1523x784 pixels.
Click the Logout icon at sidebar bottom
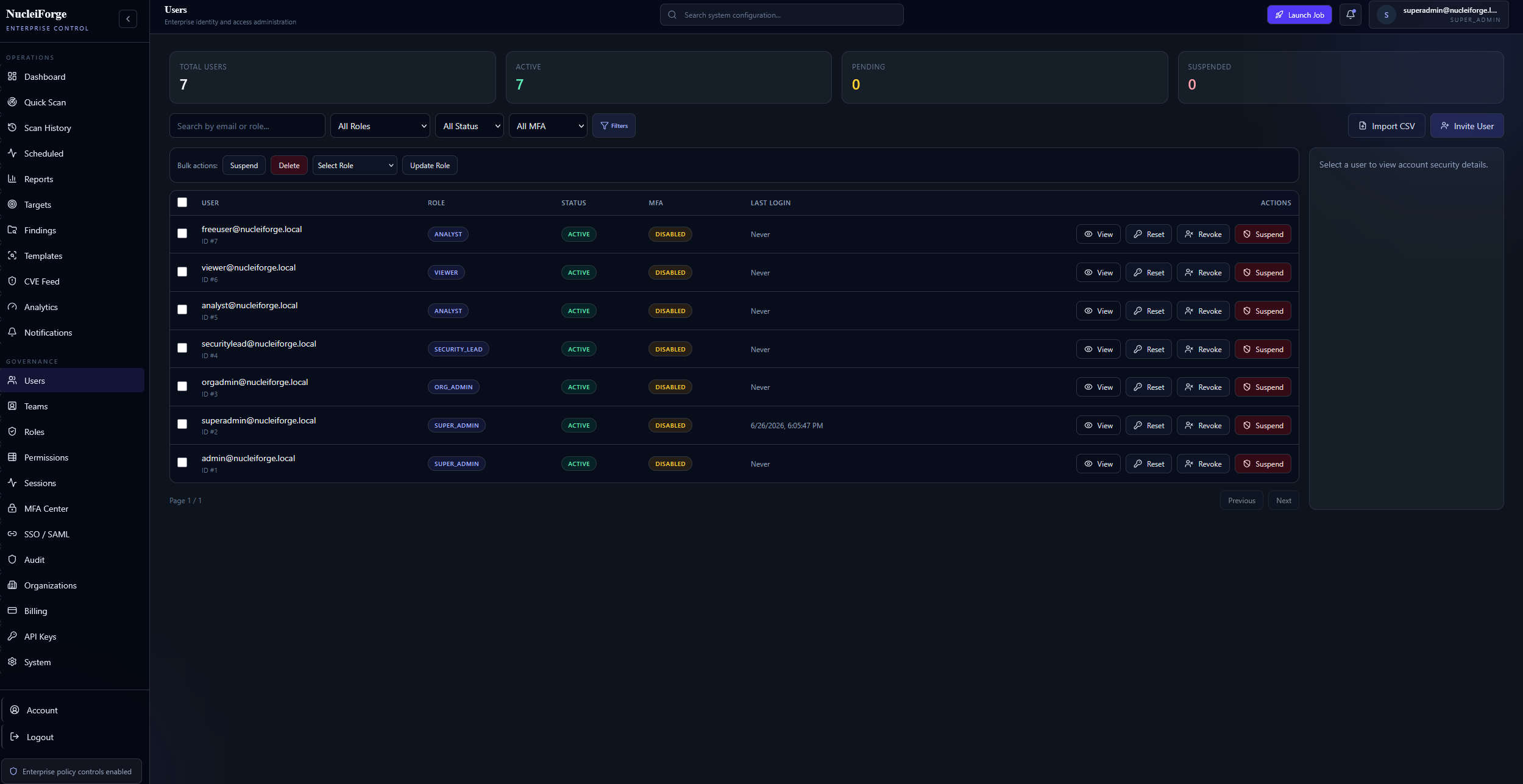tap(15, 736)
